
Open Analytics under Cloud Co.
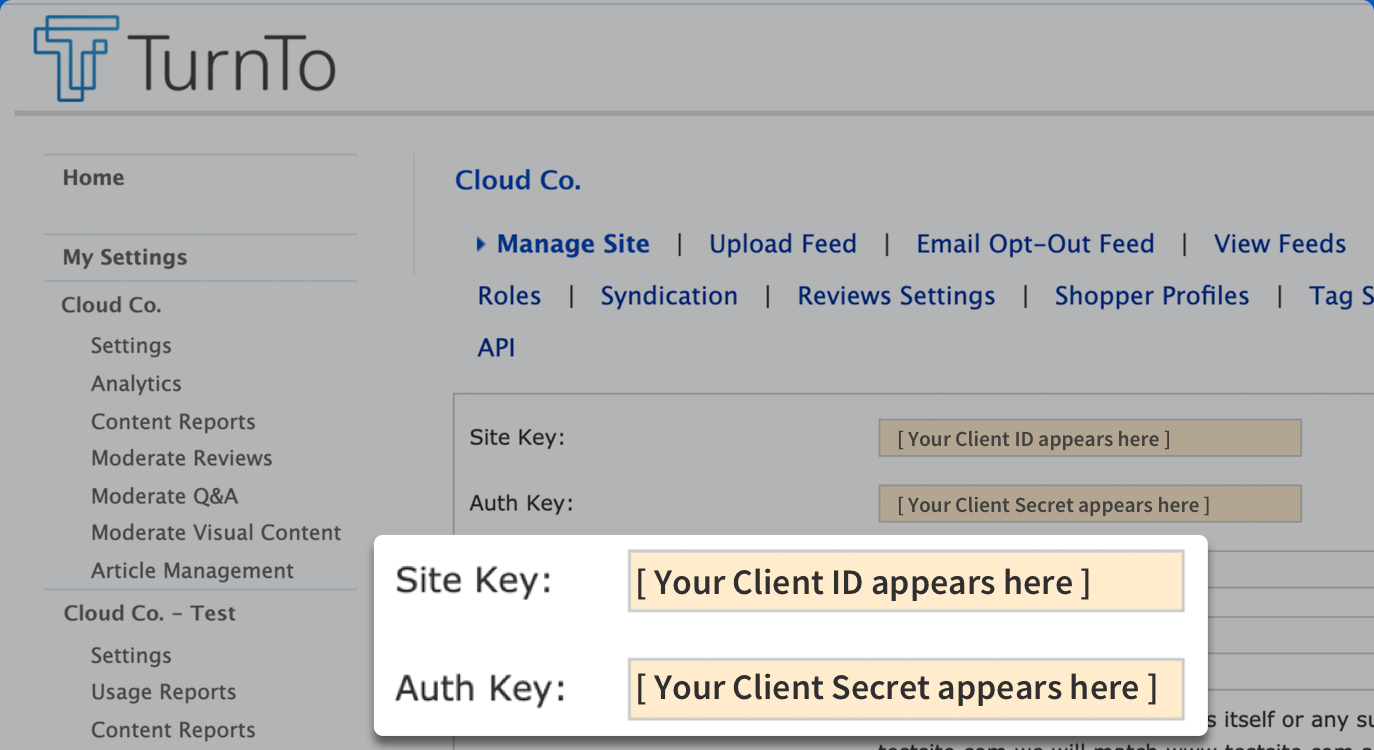pos(136,384)
